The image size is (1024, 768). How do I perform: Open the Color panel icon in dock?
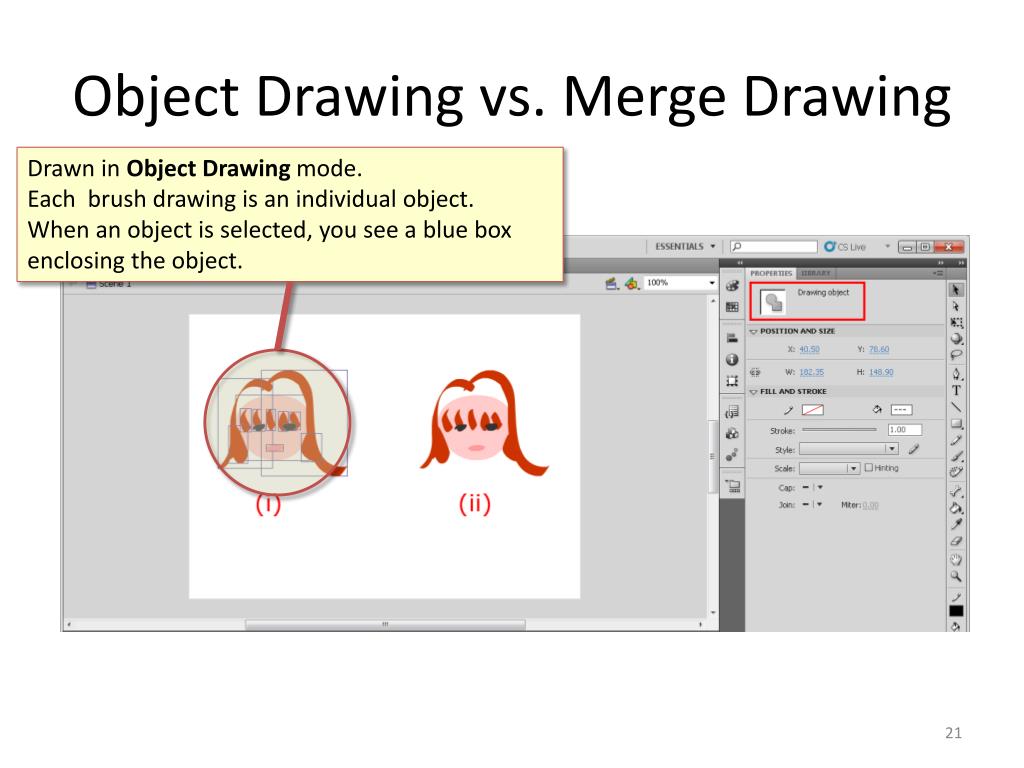(x=732, y=286)
